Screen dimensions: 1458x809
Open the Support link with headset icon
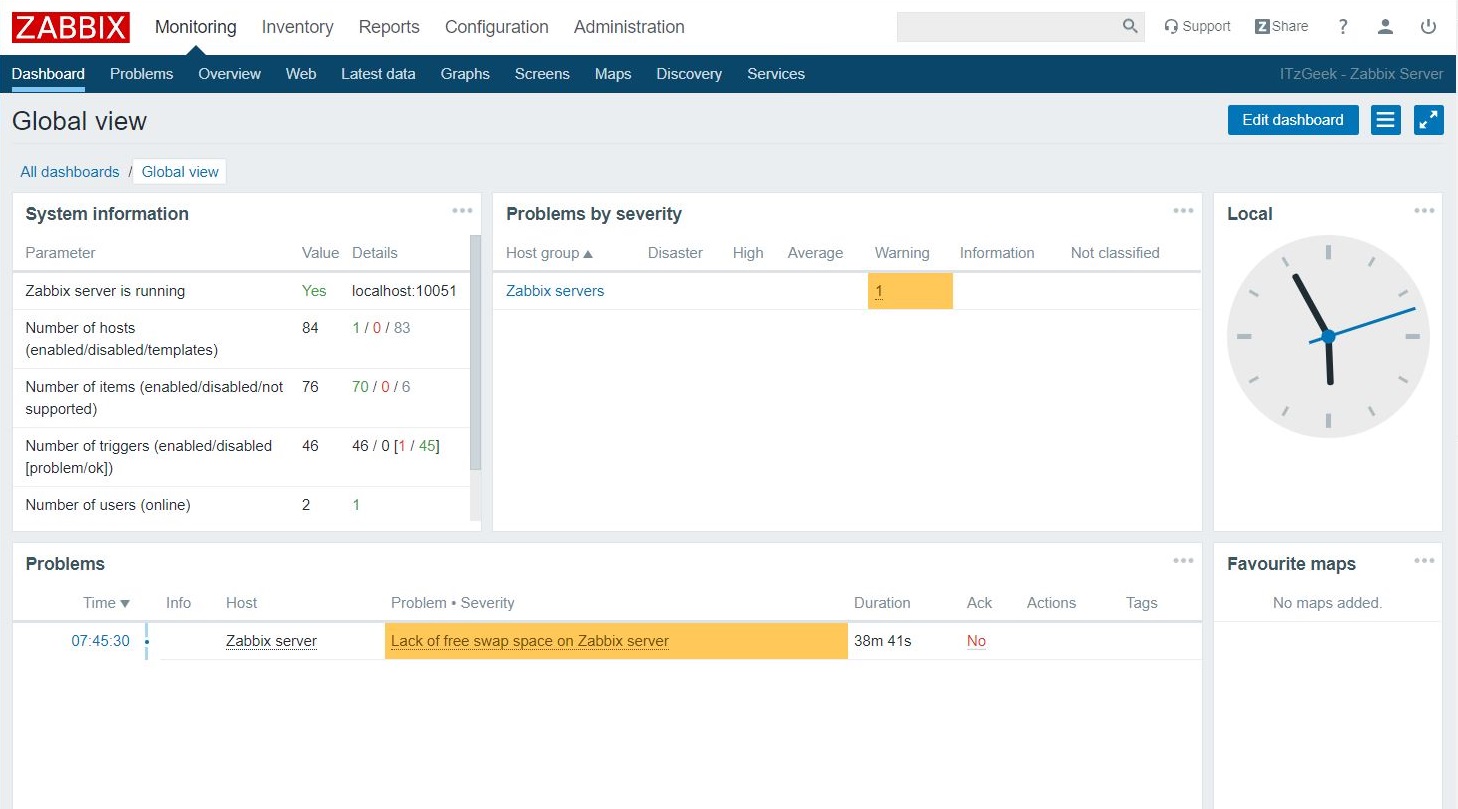[x=1197, y=27]
